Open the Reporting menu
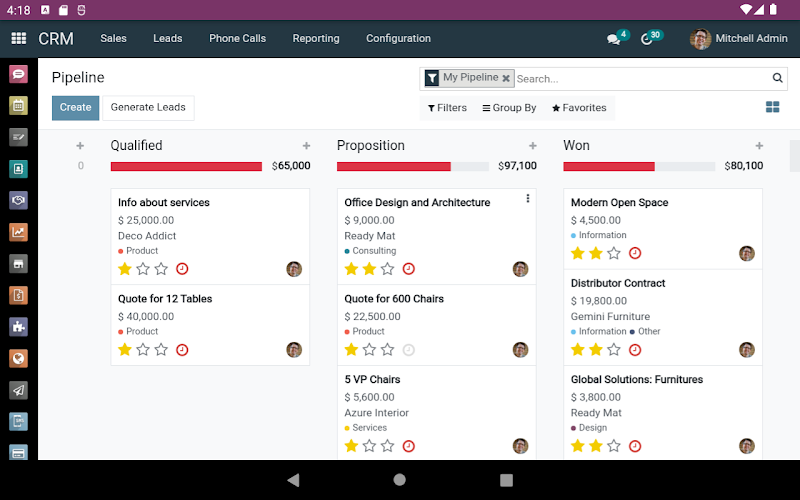Image resolution: width=800 pixels, height=500 pixels. tap(316, 38)
